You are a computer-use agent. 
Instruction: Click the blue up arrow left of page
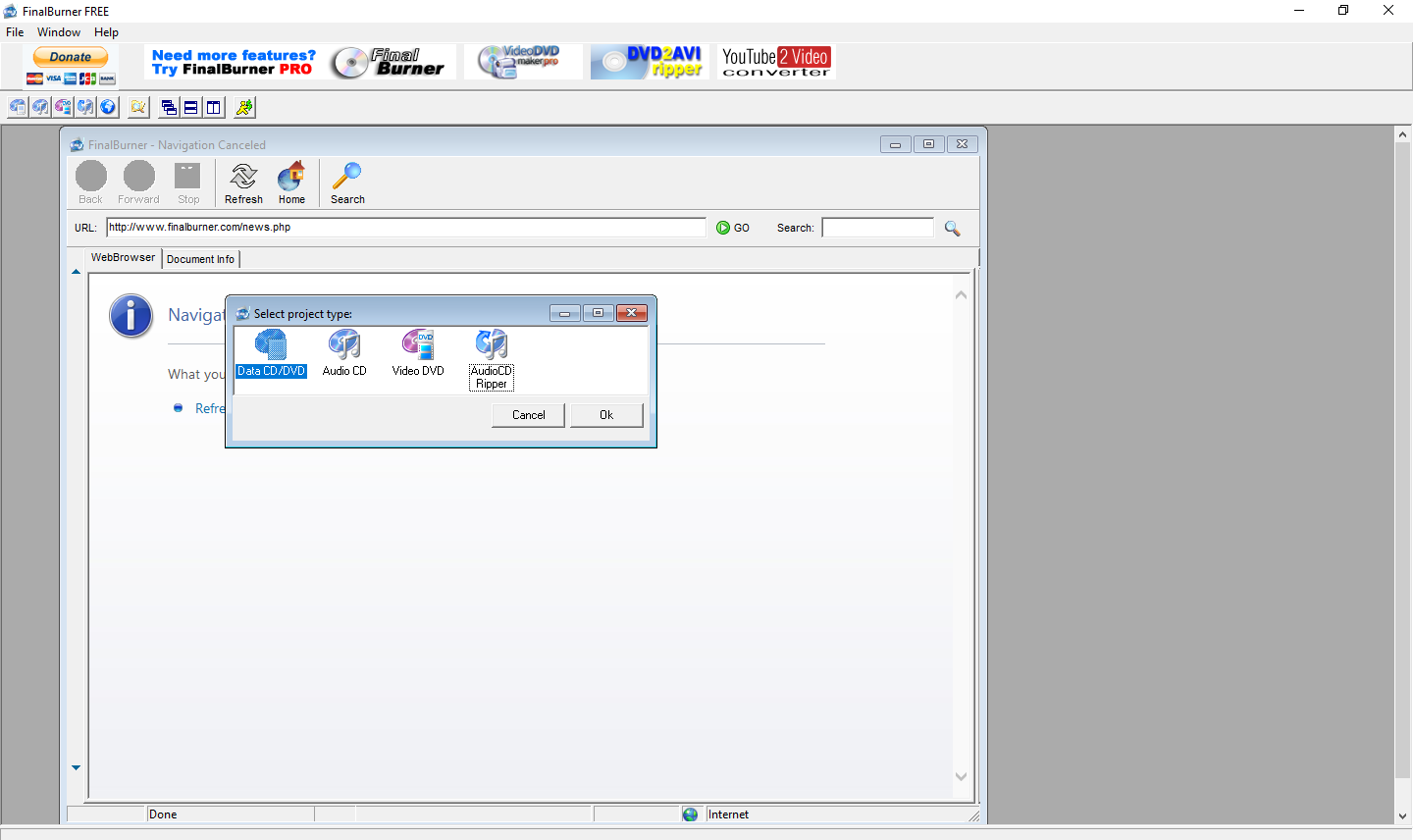point(76,272)
